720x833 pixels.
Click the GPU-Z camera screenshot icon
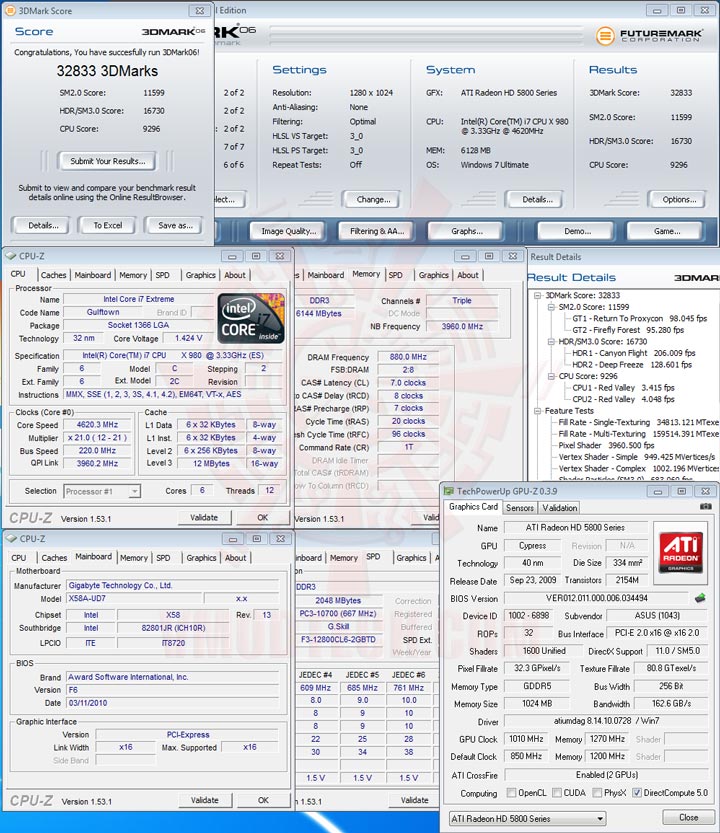click(x=705, y=507)
